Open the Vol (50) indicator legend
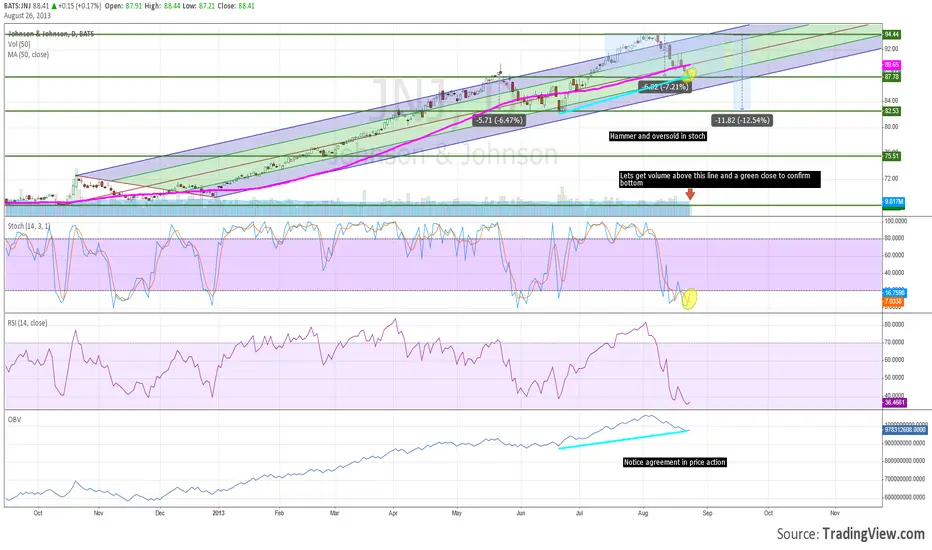Screen dimensions: 932x550 pos(19,44)
